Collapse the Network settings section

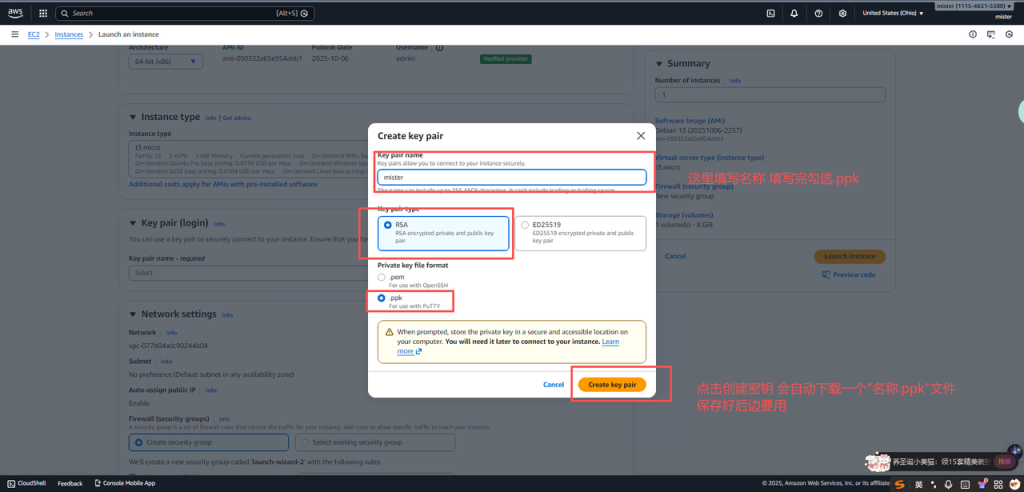(133, 314)
